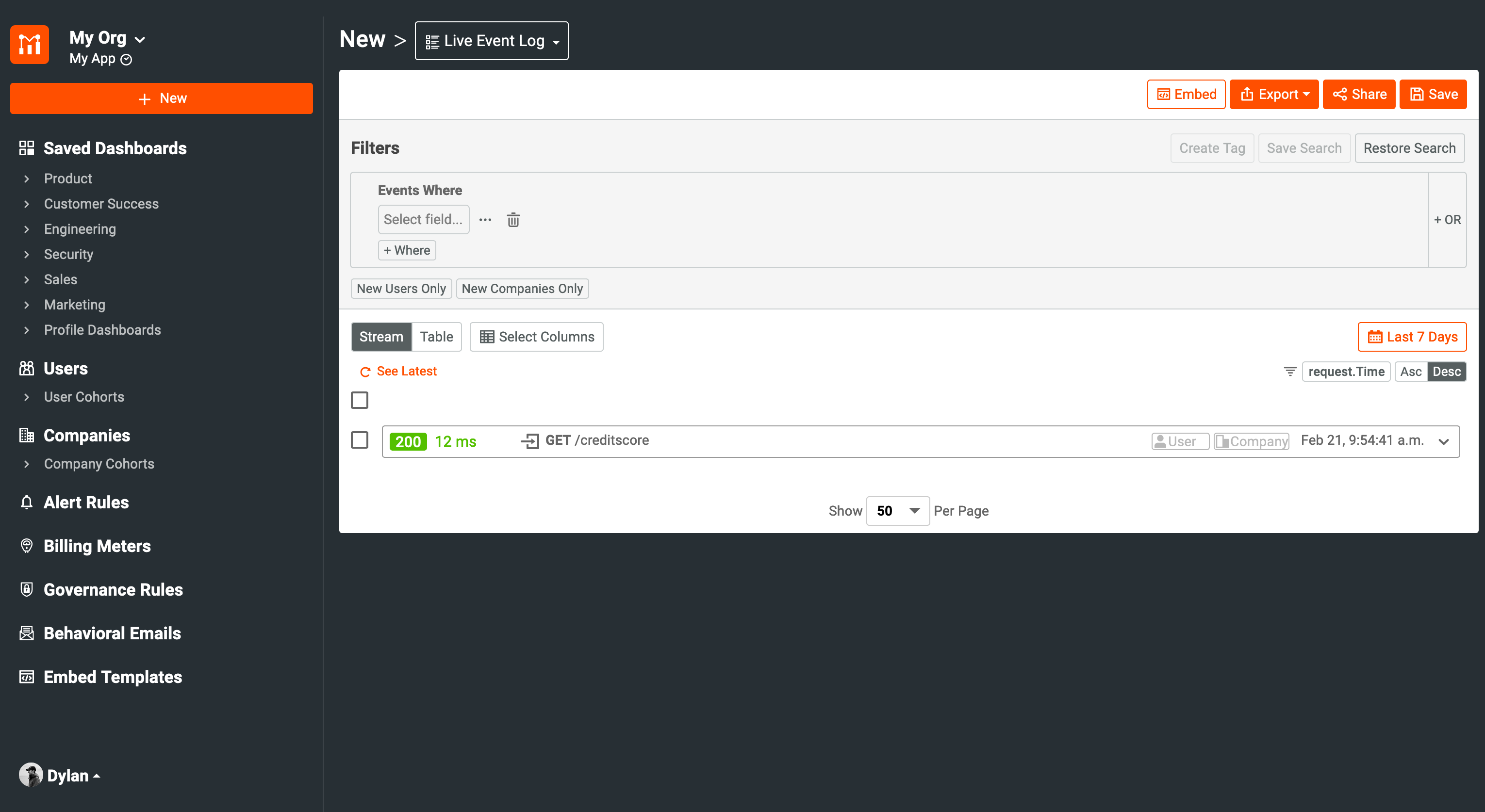Click the New Users Only filter button
The height and width of the screenshot is (812, 1485).
coord(401,288)
